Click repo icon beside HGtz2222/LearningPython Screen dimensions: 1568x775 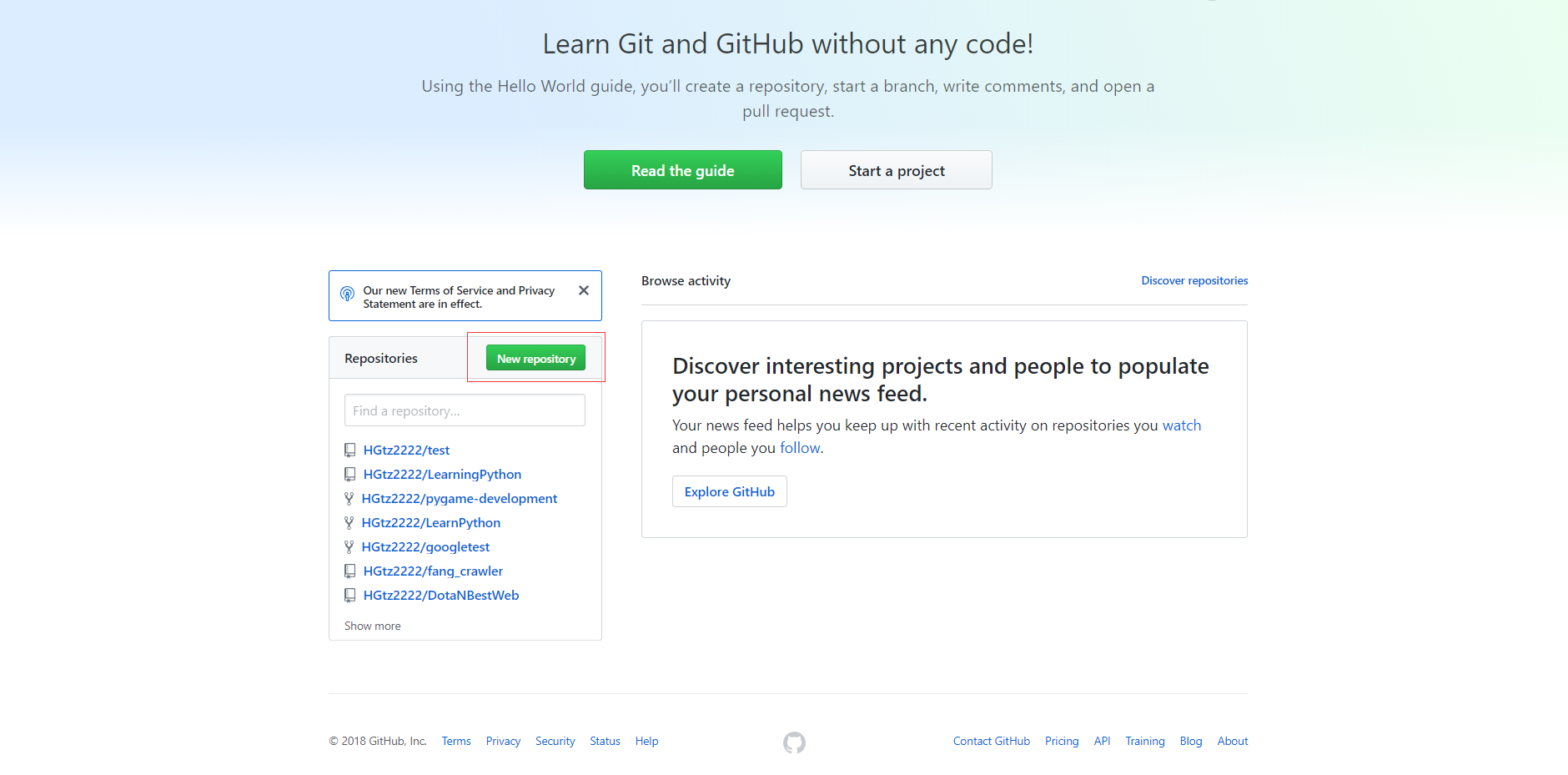350,475
